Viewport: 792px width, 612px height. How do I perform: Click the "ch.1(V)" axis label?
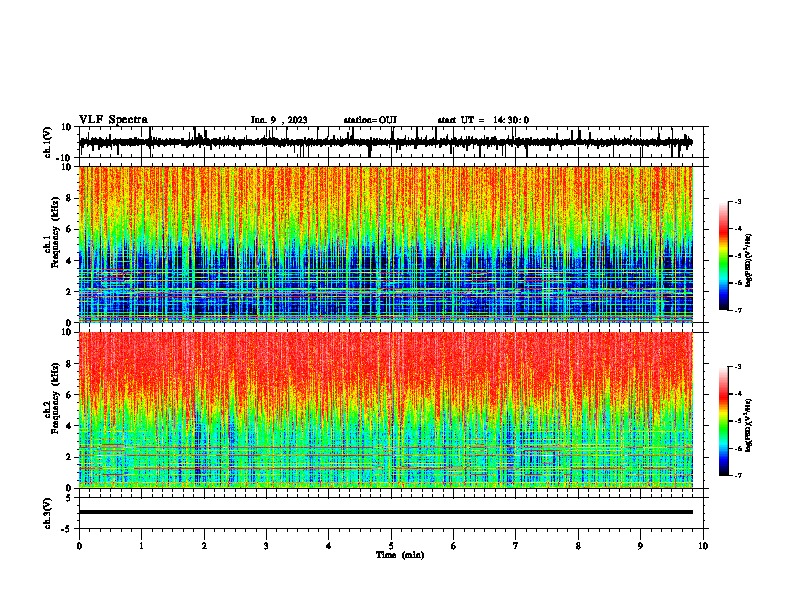coord(48,142)
